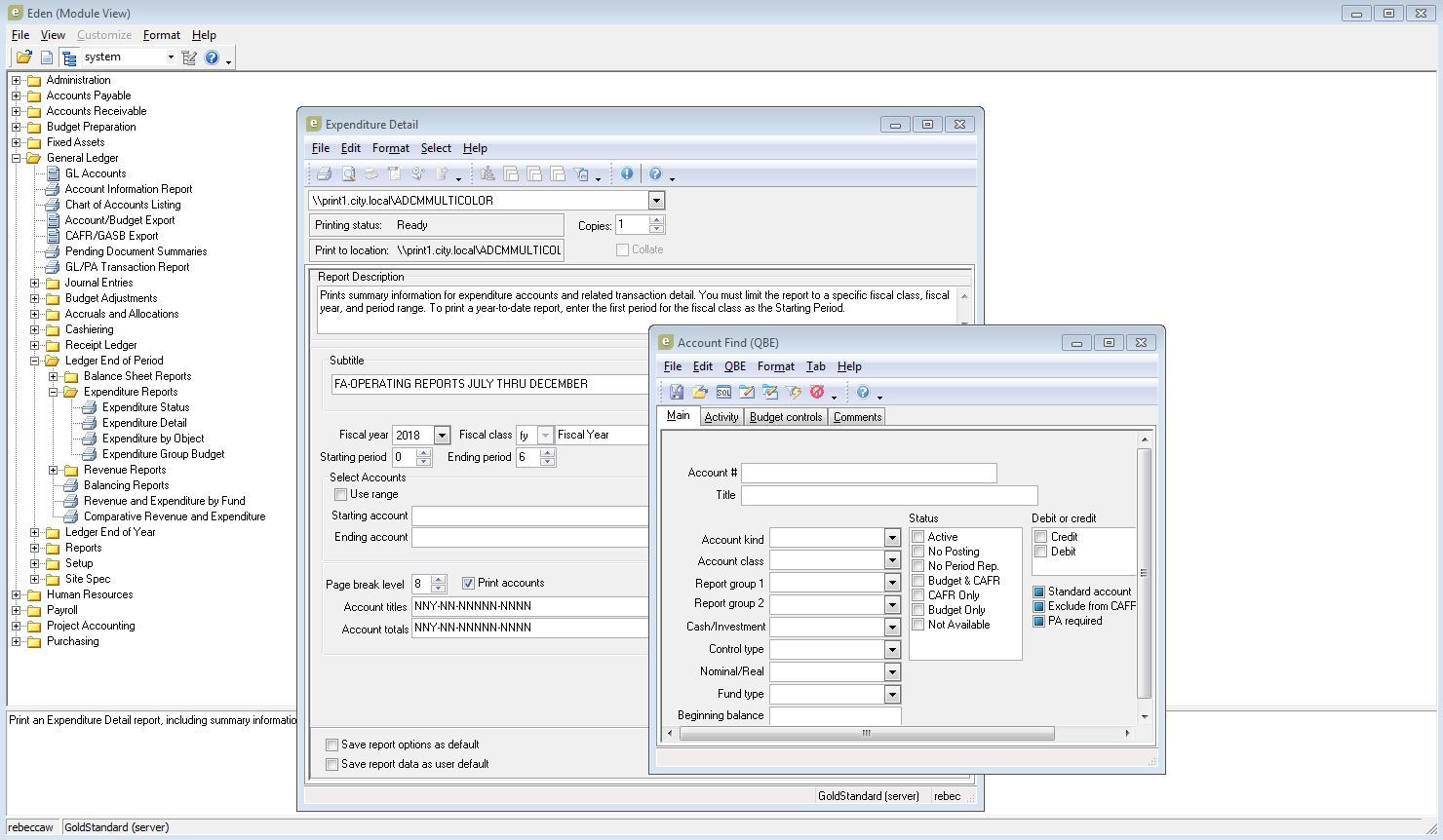Increase the Ending period spinner
The image size is (1443, 840).
coord(547,452)
